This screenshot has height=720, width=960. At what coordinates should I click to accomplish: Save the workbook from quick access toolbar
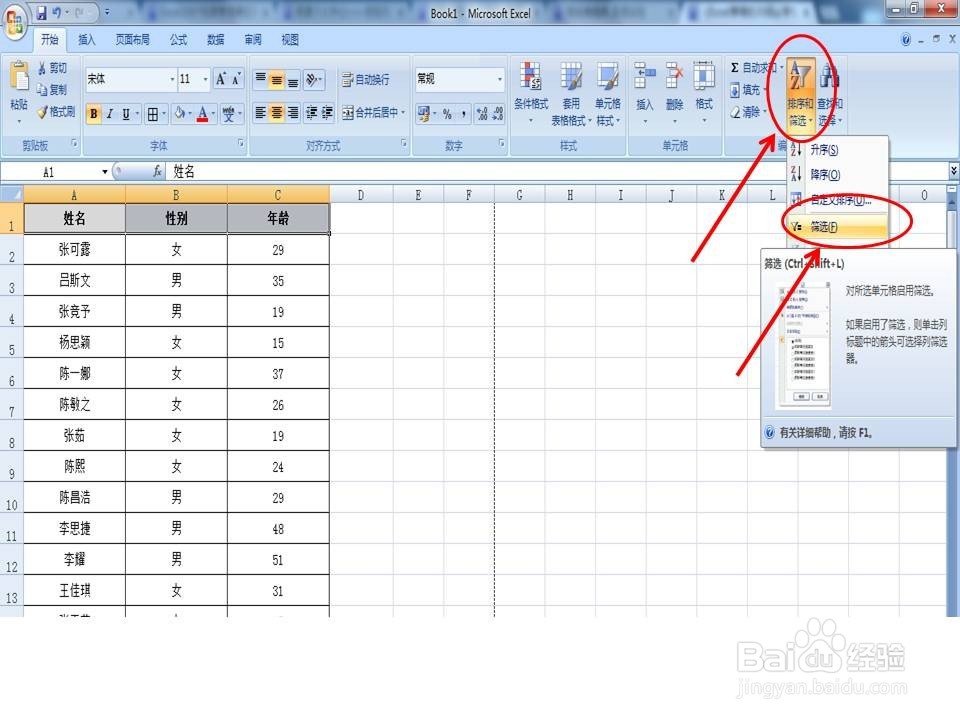(x=42, y=12)
